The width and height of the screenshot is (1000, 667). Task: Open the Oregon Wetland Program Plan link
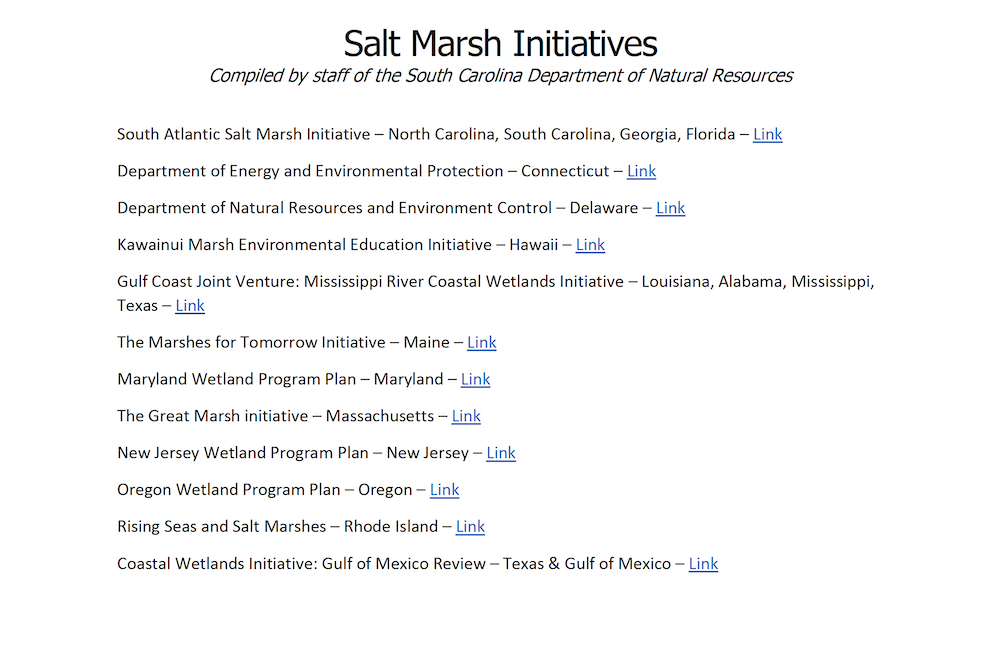(x=444, y=490)
